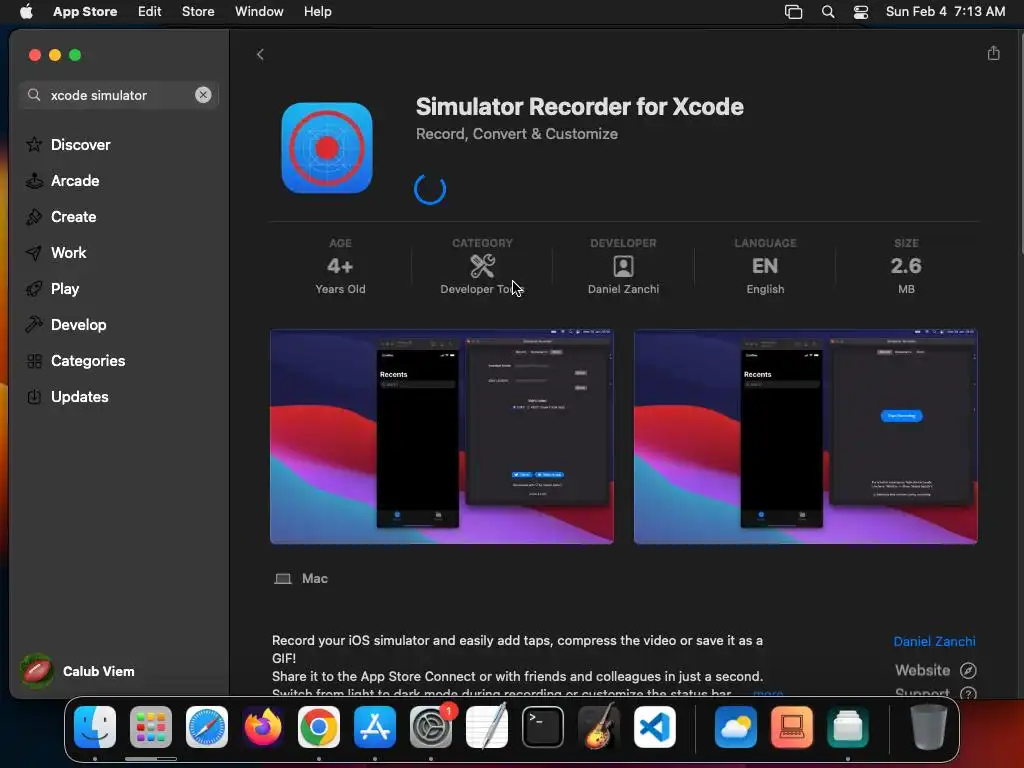Open the Trash in the Dock
1024x768 pixels.
click(x=929, y=726)
